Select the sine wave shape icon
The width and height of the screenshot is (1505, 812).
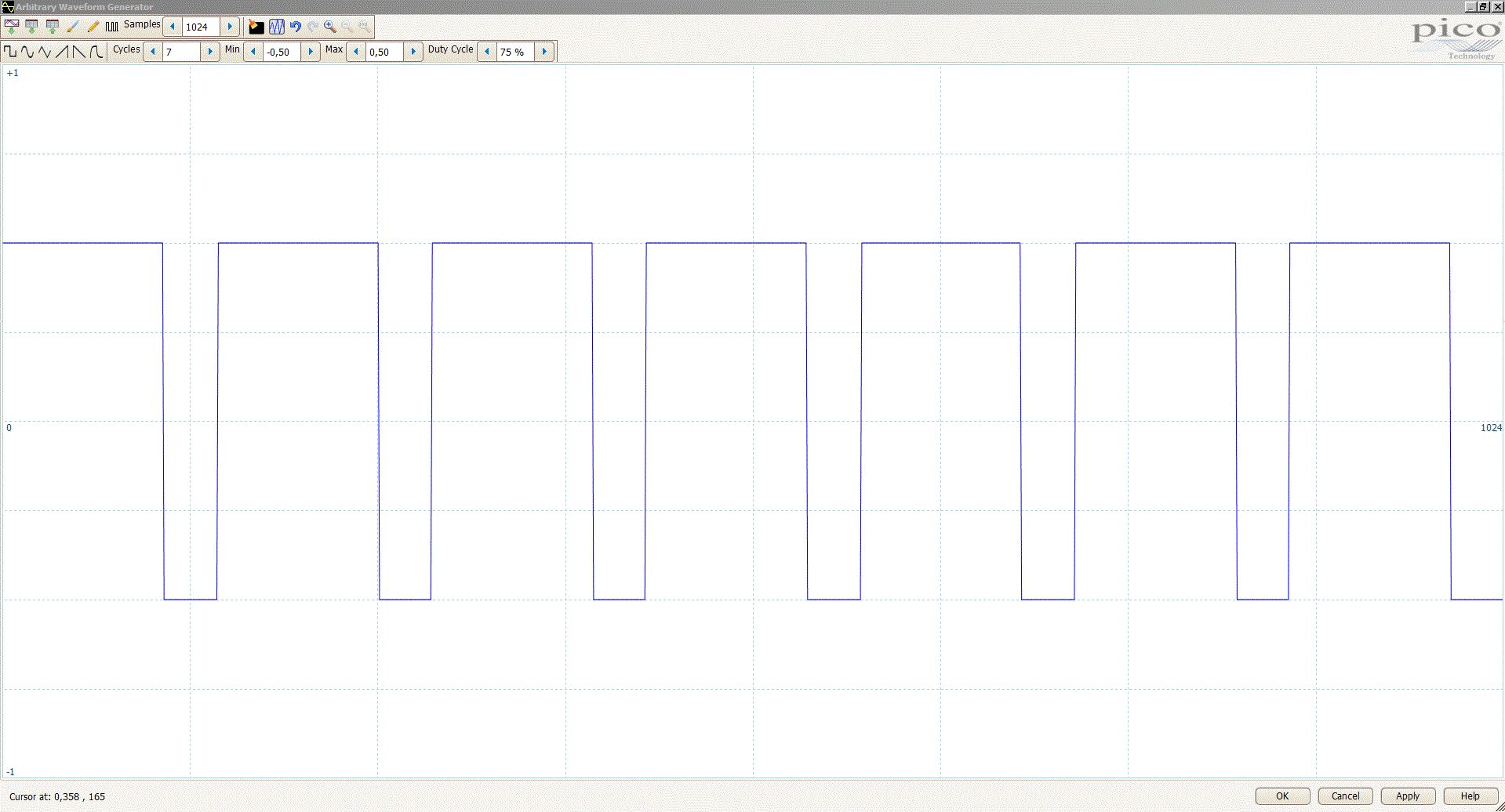point(27,53)
